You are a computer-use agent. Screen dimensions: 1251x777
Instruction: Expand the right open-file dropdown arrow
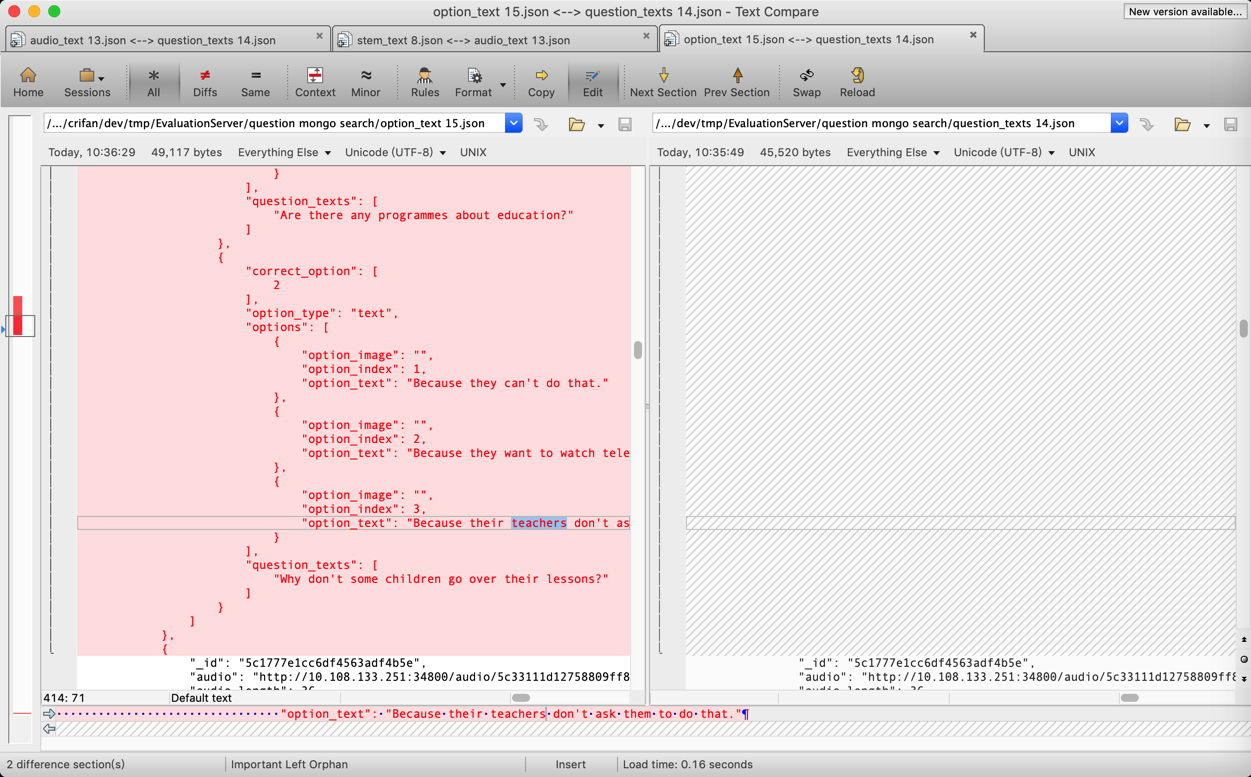(x=1207, y=126)
